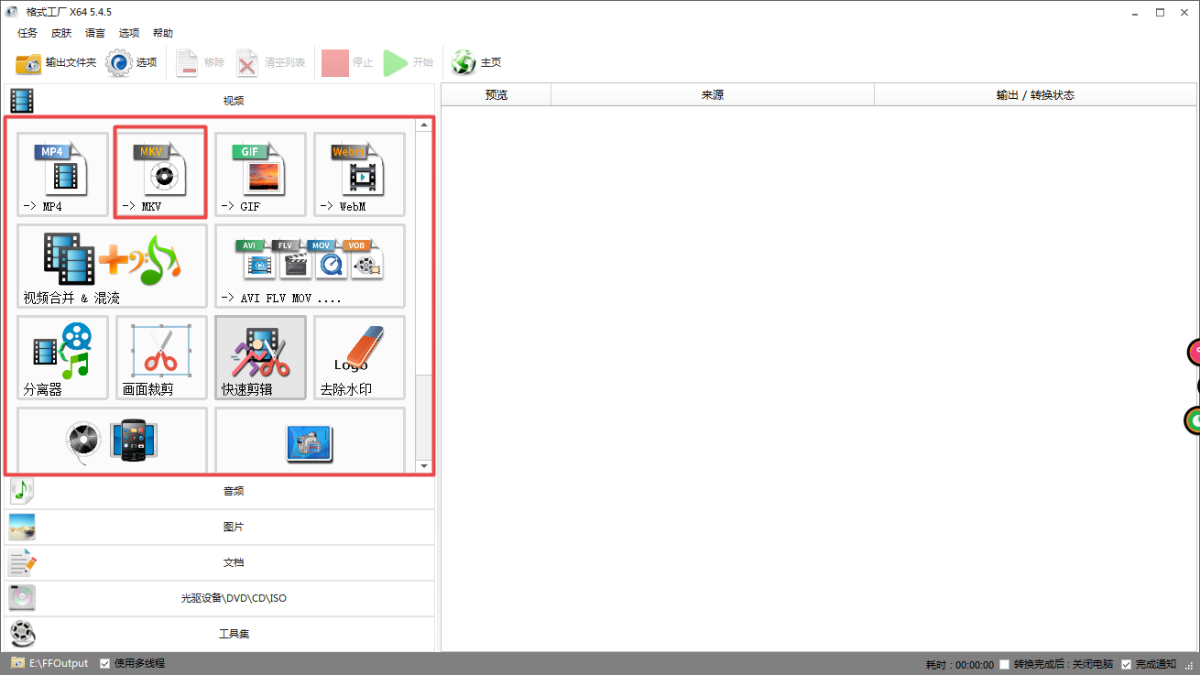The width and height of the screenshot is (1200, 675).
Task: Click the 清空列表 clear list button
Action: [271, 63]
